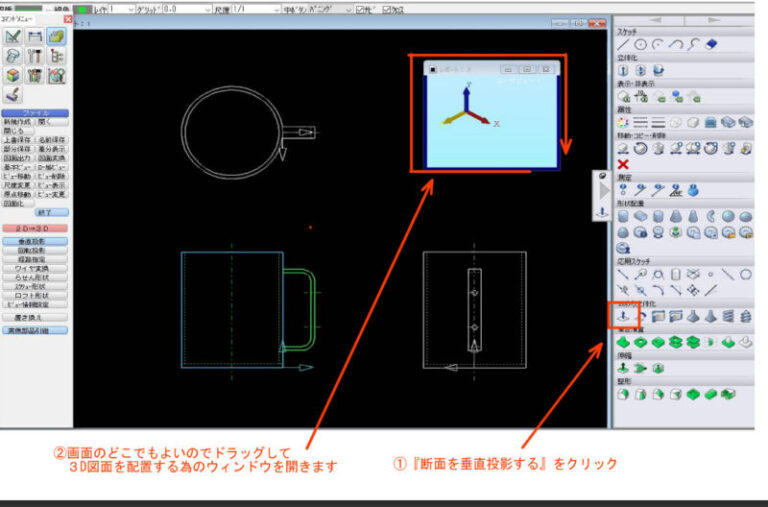Click the 置き換え button
The image size is (768, 507).
(35, 317)
